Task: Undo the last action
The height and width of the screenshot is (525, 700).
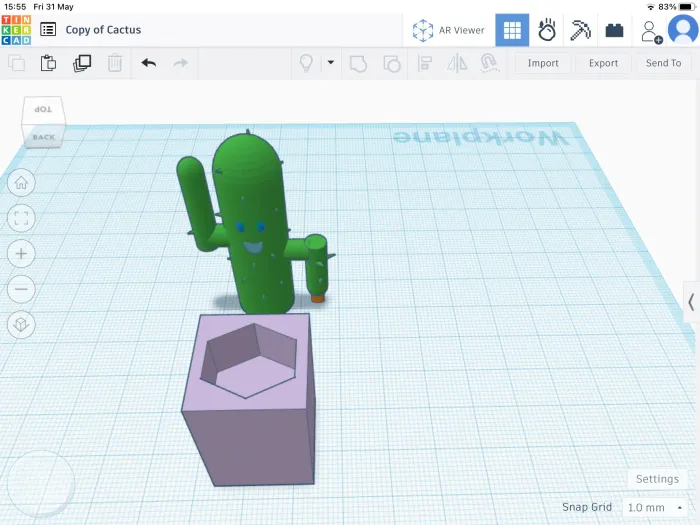Action: 149,63
